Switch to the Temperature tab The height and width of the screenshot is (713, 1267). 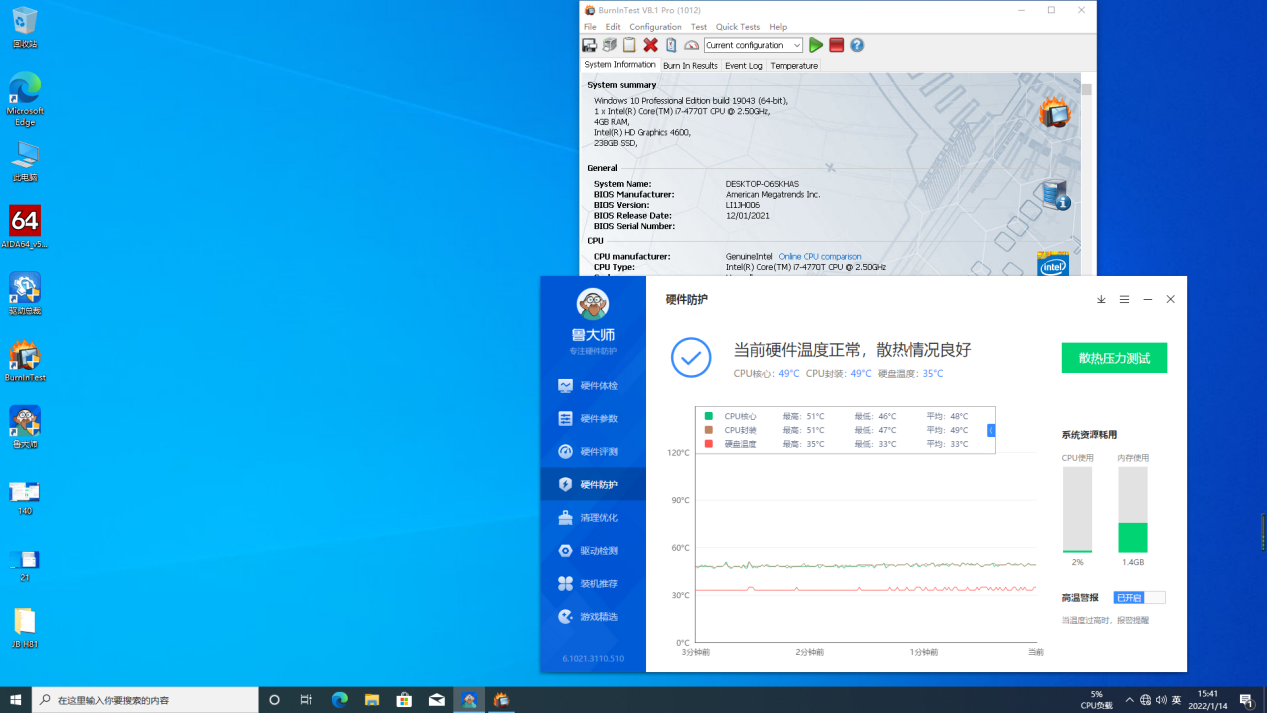794,65
